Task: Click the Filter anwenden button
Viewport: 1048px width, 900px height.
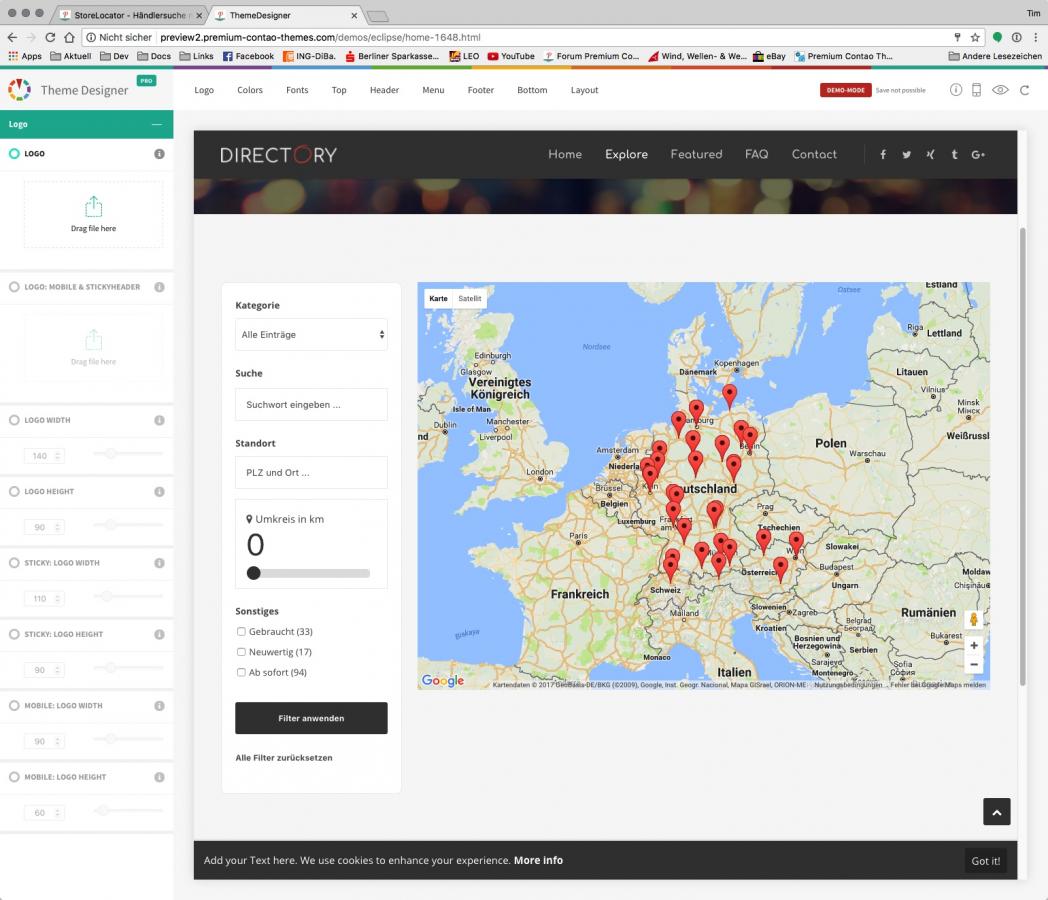Action: point(311,718)
